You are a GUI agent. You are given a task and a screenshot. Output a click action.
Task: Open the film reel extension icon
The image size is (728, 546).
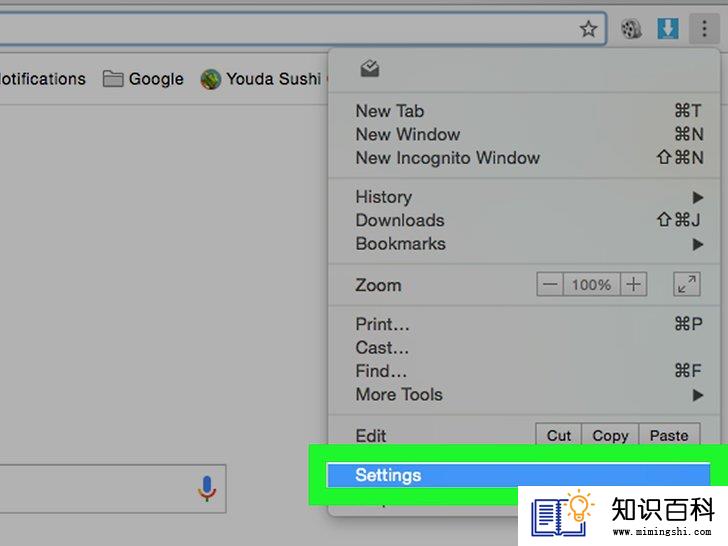pyautogui.click(x=631, y=29)
